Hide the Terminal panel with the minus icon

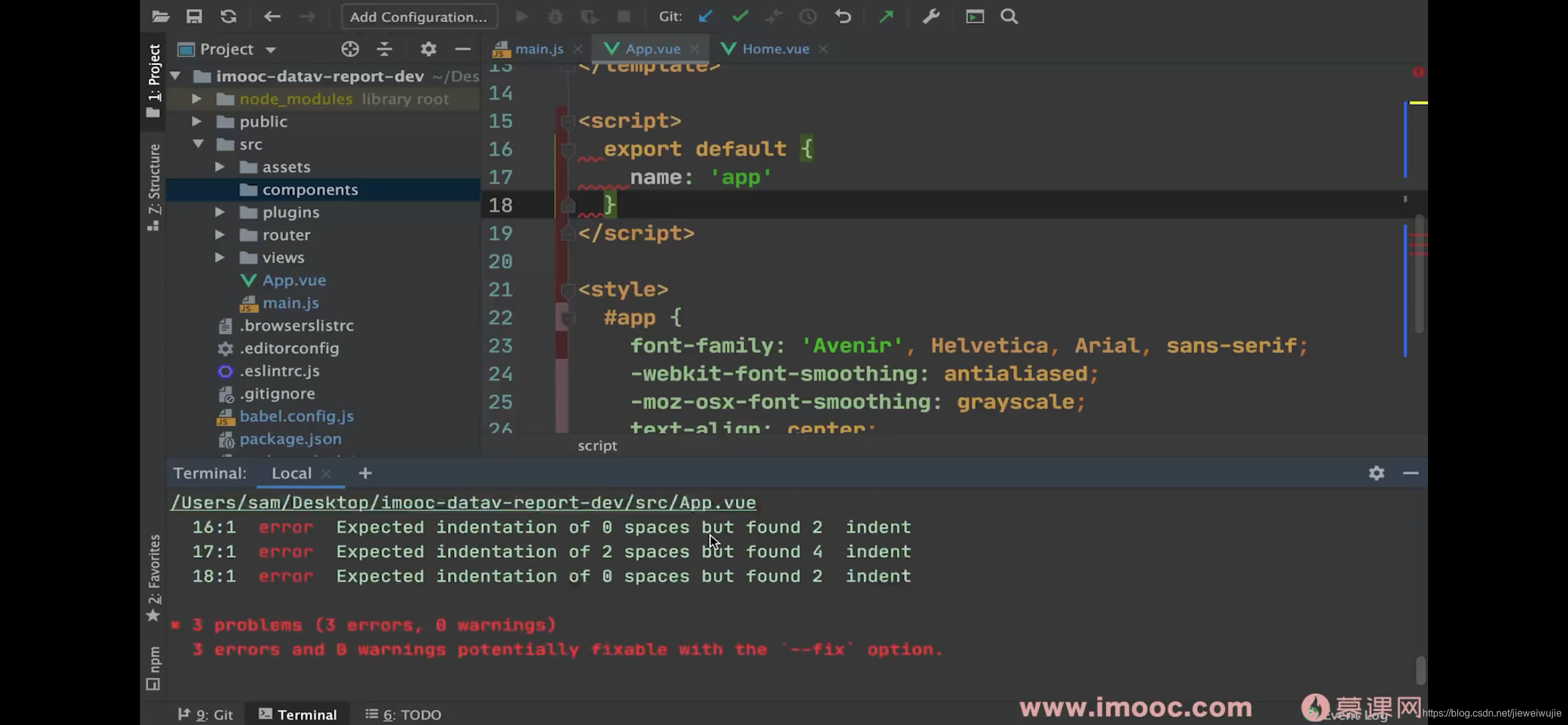coord(1411,473)
